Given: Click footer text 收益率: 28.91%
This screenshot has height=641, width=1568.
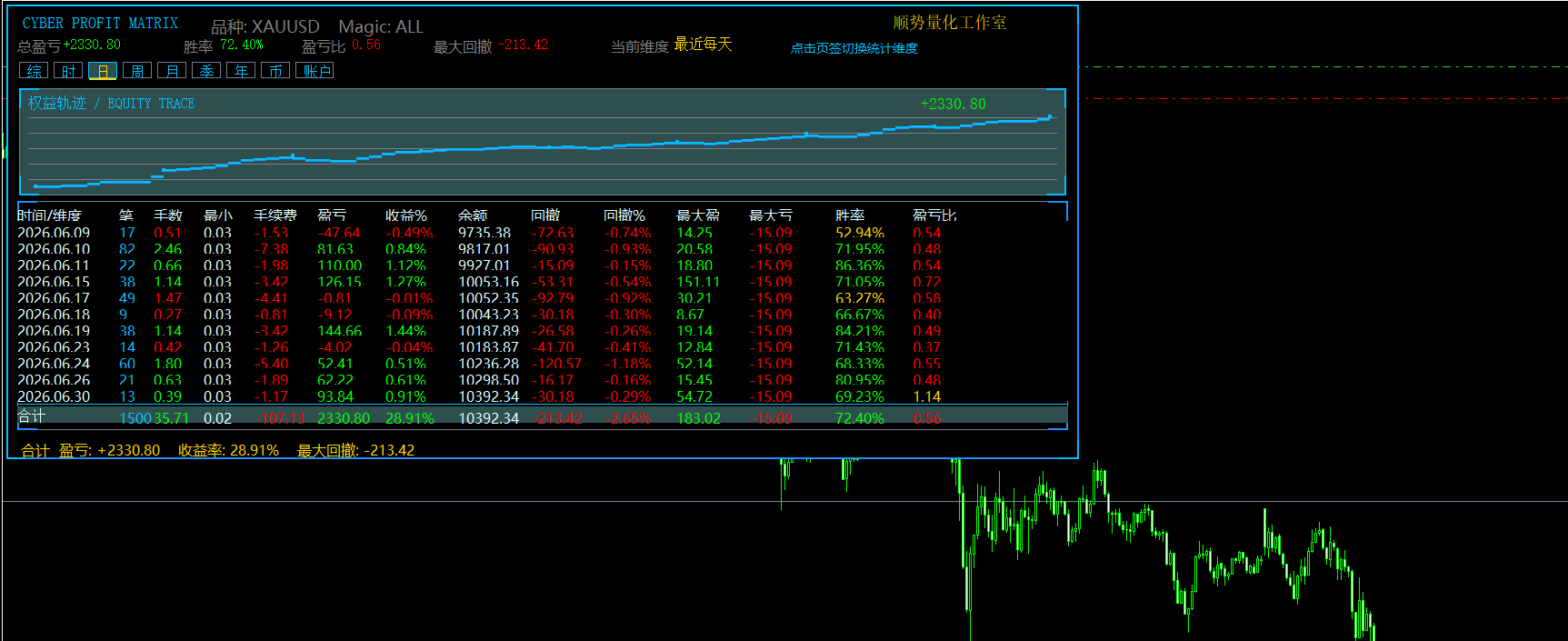Looking at the screenshot, I should [228, 450].
